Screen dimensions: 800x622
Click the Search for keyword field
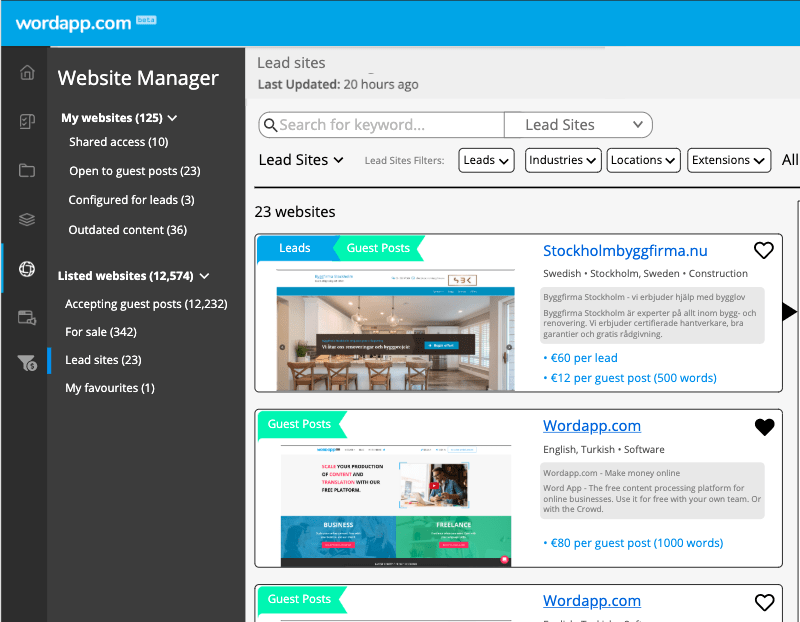[381, 125]
